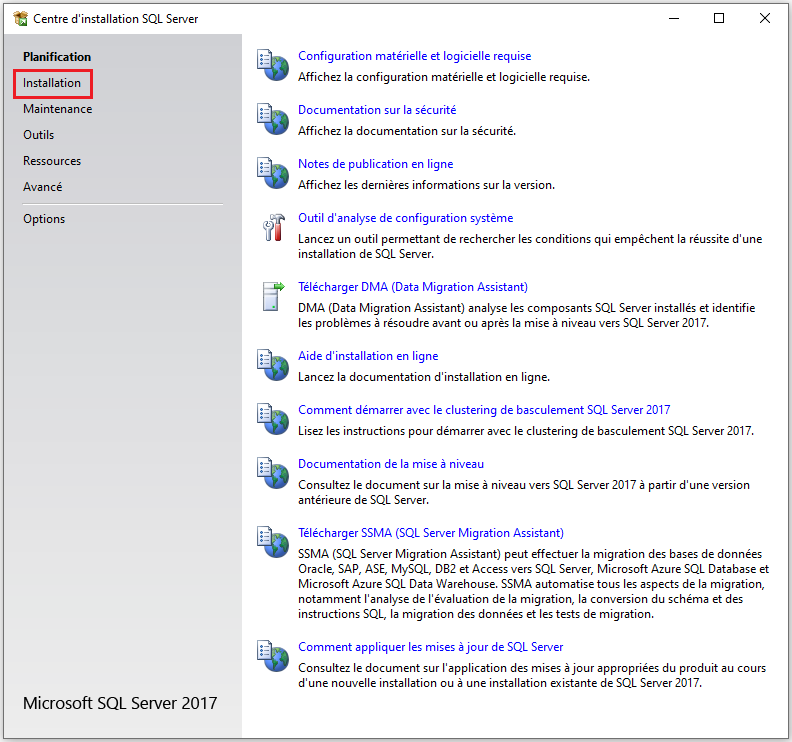Maximize the Centre d'installation SQL Server window

719,19
